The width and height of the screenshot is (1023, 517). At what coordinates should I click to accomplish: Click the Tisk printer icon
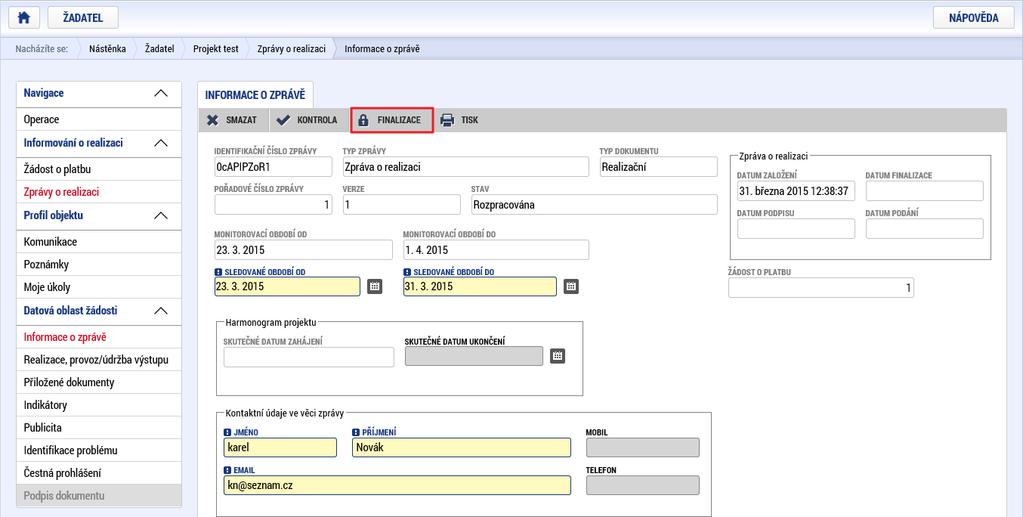coord(447,120)
